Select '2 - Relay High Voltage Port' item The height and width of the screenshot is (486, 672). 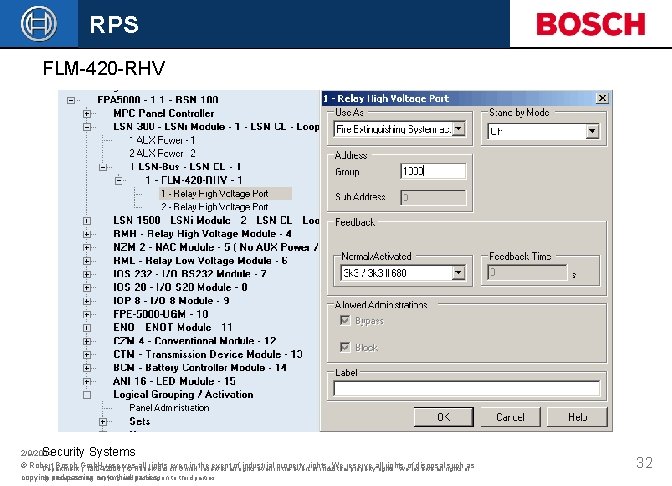(x=215, y=207)
